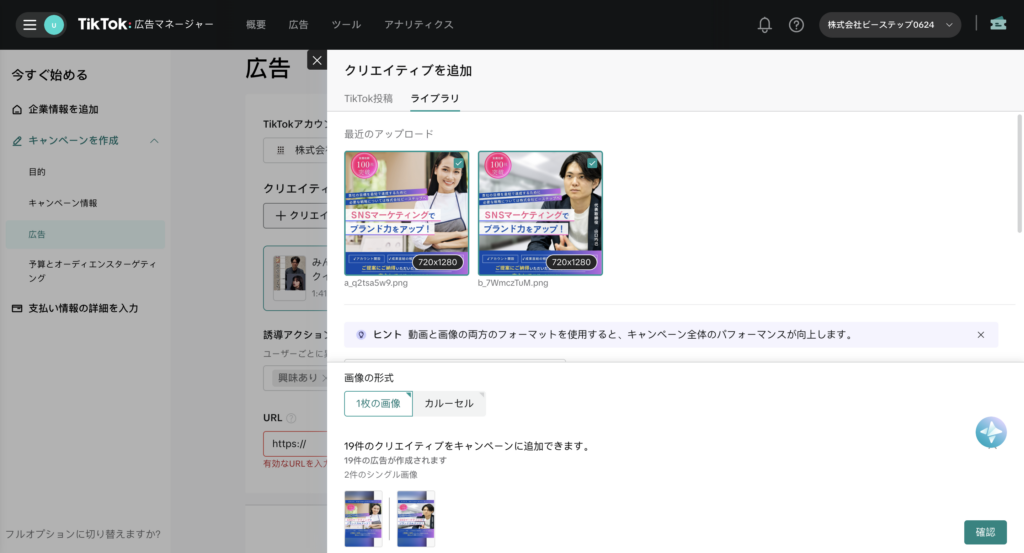Click the クリエイティブ add button

[295, 215]
